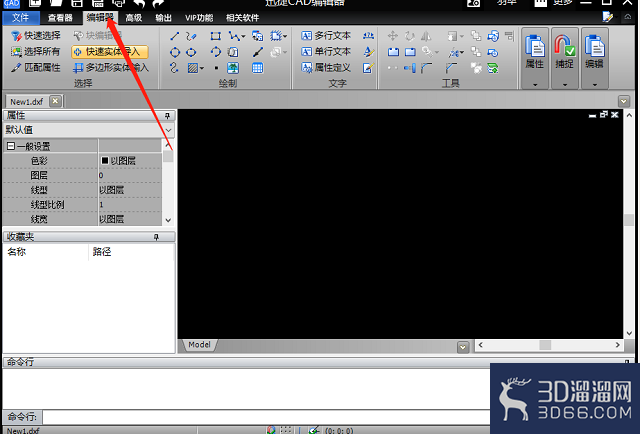This screenshot has width=640, height=434.
Task: Select the Circle drawing tool
Action: [175, 52]
